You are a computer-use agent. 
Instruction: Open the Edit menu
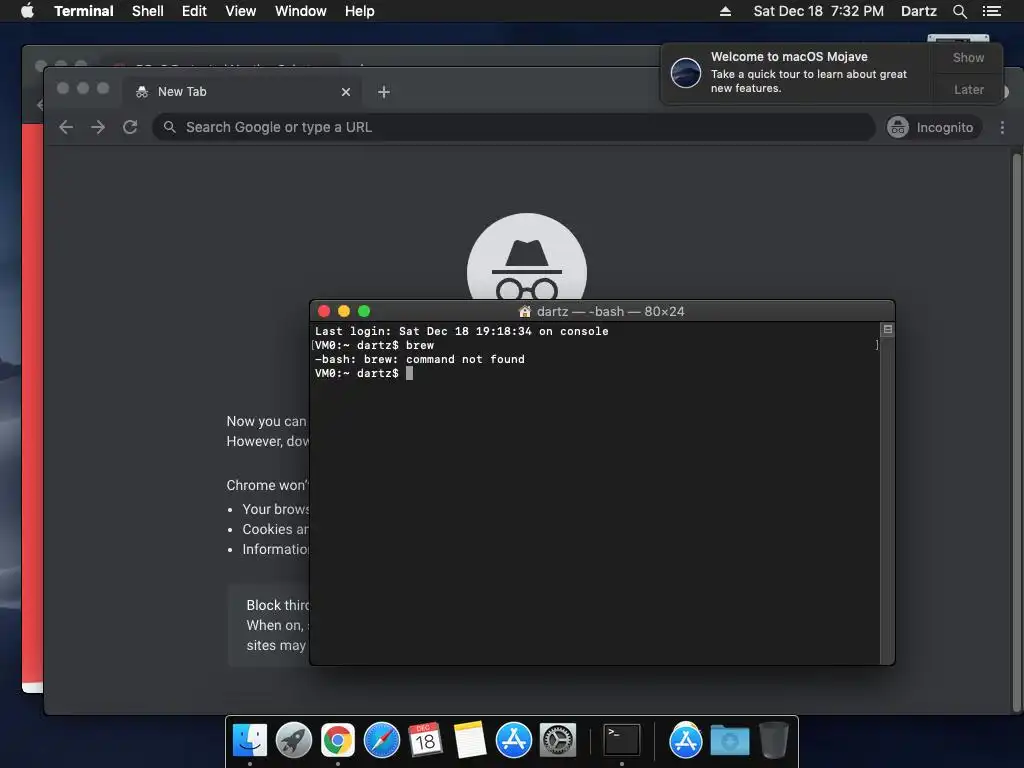[194, 11]
